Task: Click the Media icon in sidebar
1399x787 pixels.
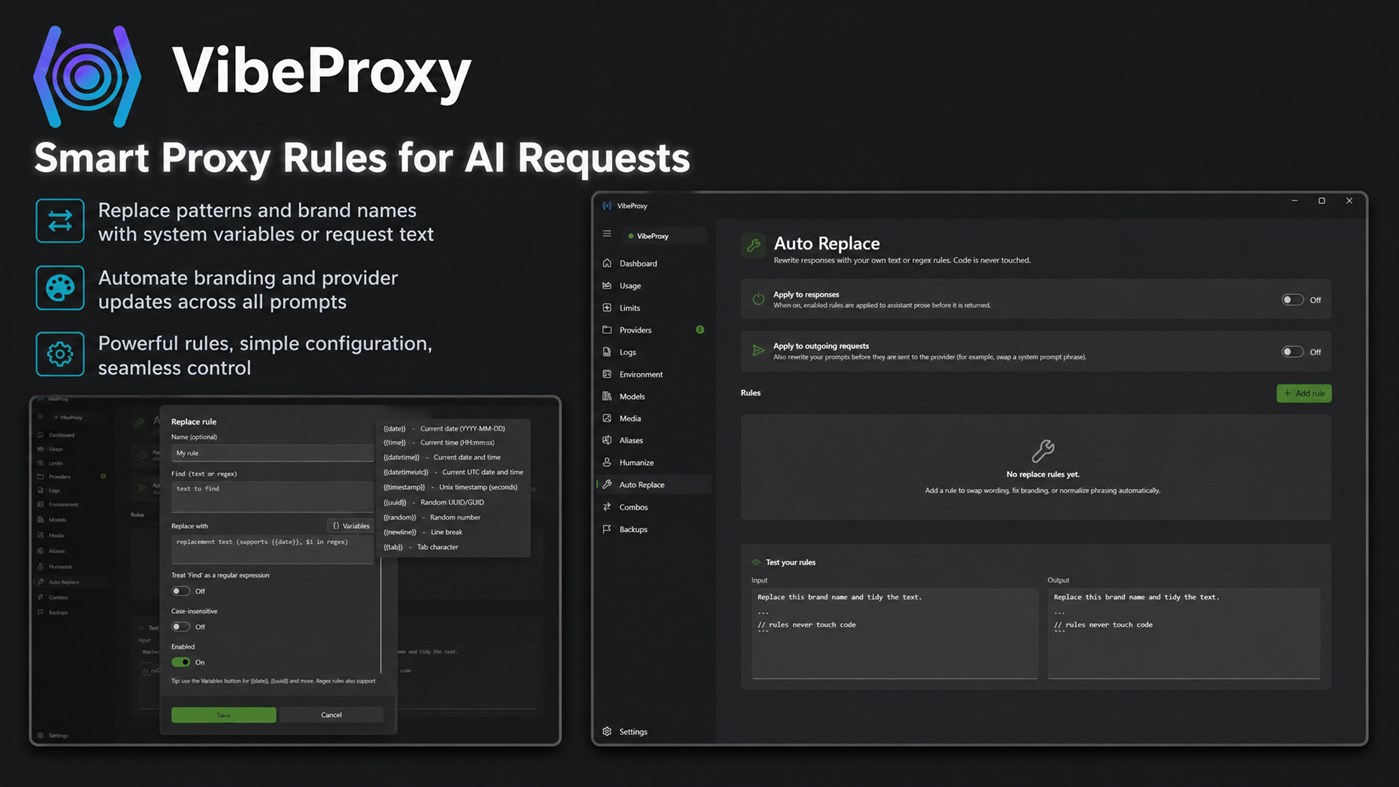Action: [x=607, y=418]
